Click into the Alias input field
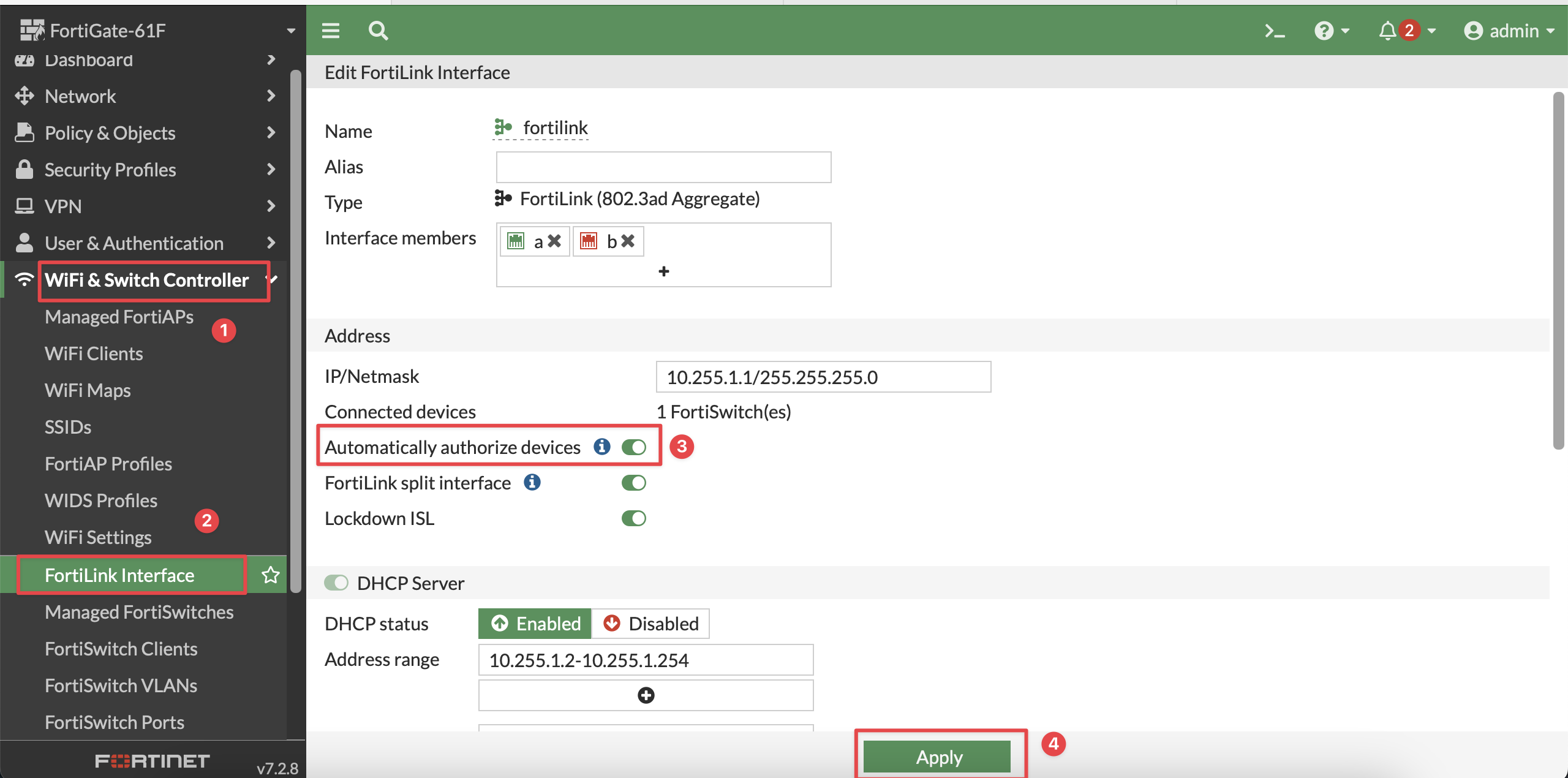The width and height of the screenshot is (1568, 778). click(x=663, y=167)
